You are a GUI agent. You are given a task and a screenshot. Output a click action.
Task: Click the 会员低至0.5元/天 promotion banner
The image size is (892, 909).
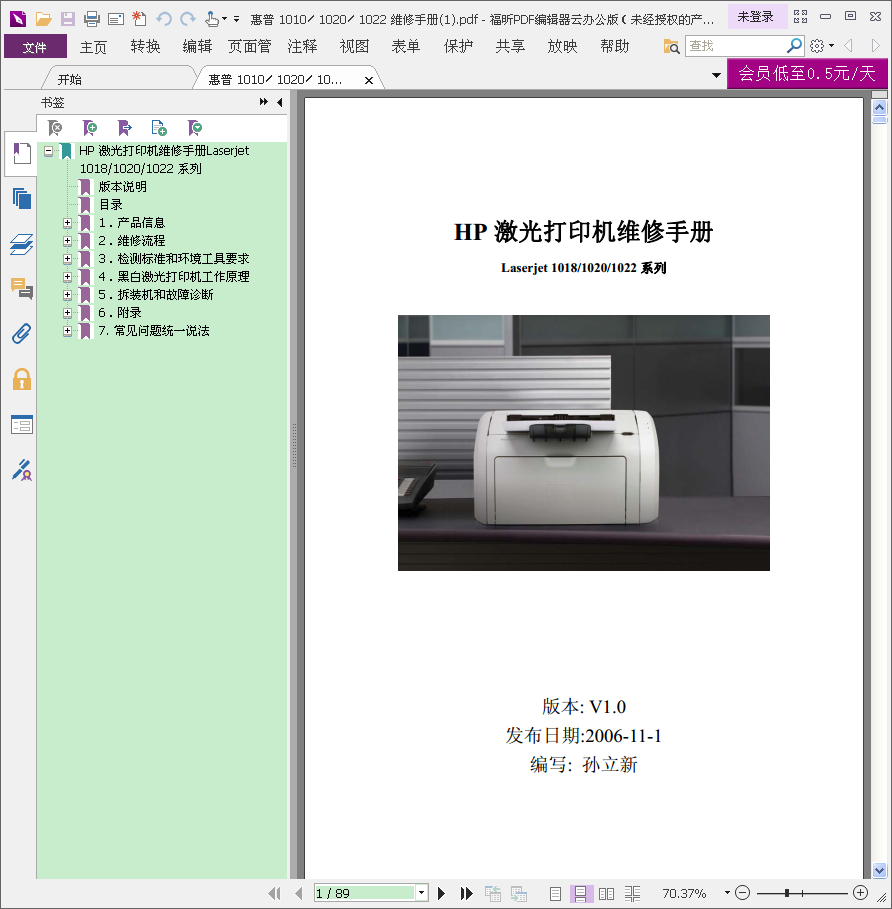pyautogui.click(x=807, y=73)
